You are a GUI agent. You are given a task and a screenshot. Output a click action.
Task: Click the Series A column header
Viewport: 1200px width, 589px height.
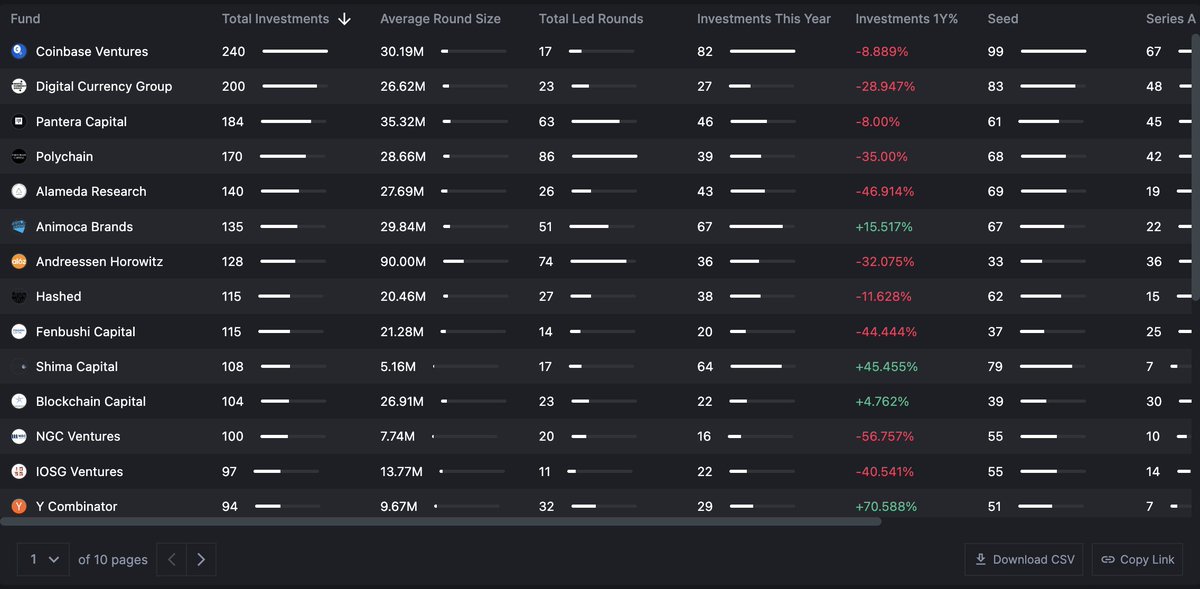click(x=1171, y=19)
